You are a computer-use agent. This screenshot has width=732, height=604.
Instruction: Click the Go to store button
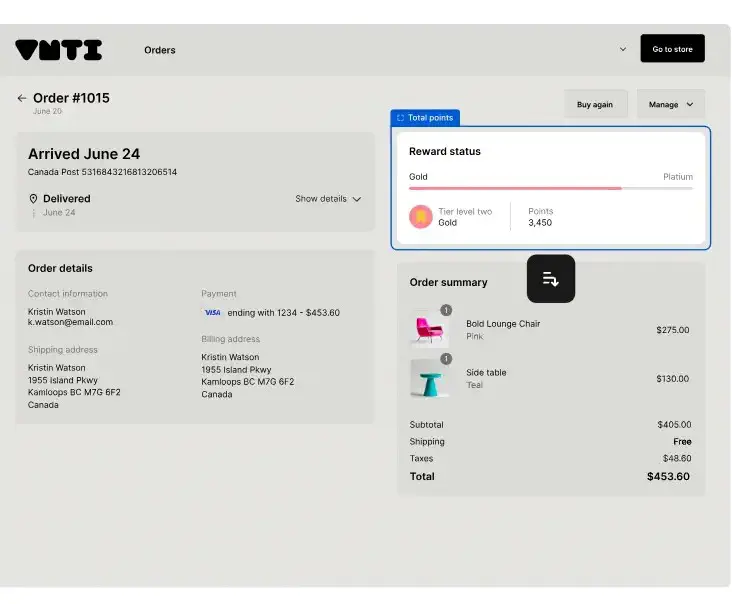[672, 49]
